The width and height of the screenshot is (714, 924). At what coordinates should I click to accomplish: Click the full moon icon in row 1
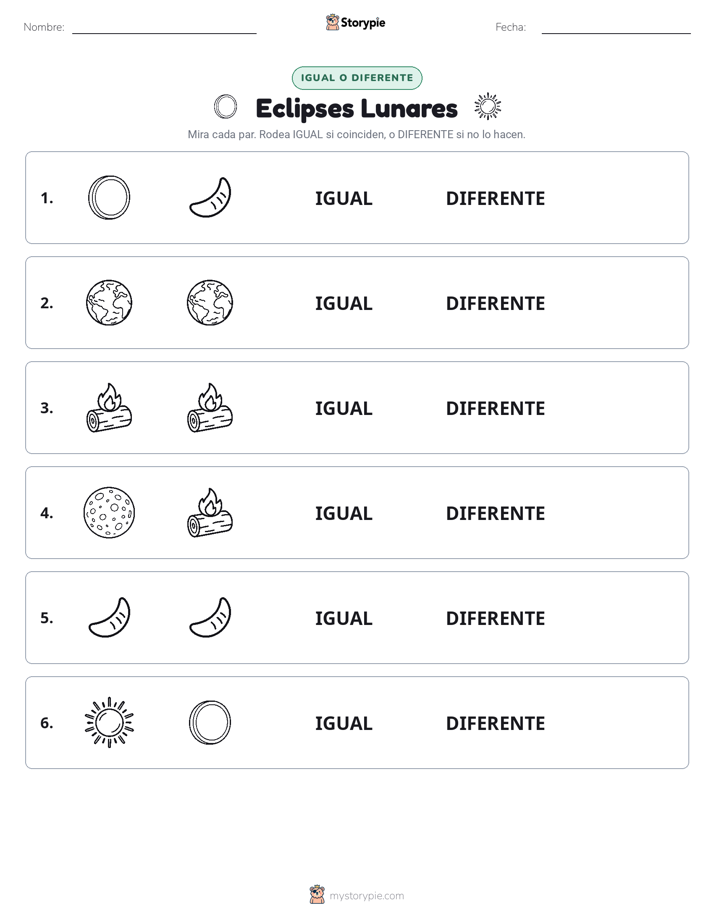click(109, 197)
